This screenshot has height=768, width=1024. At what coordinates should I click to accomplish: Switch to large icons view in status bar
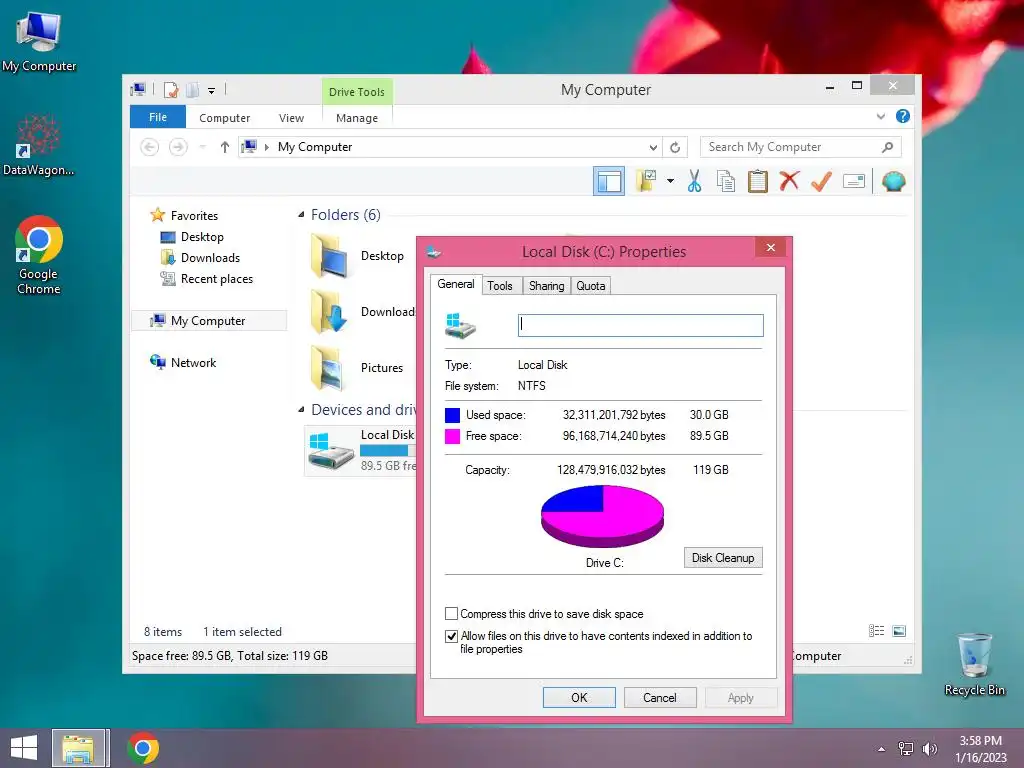899,631
